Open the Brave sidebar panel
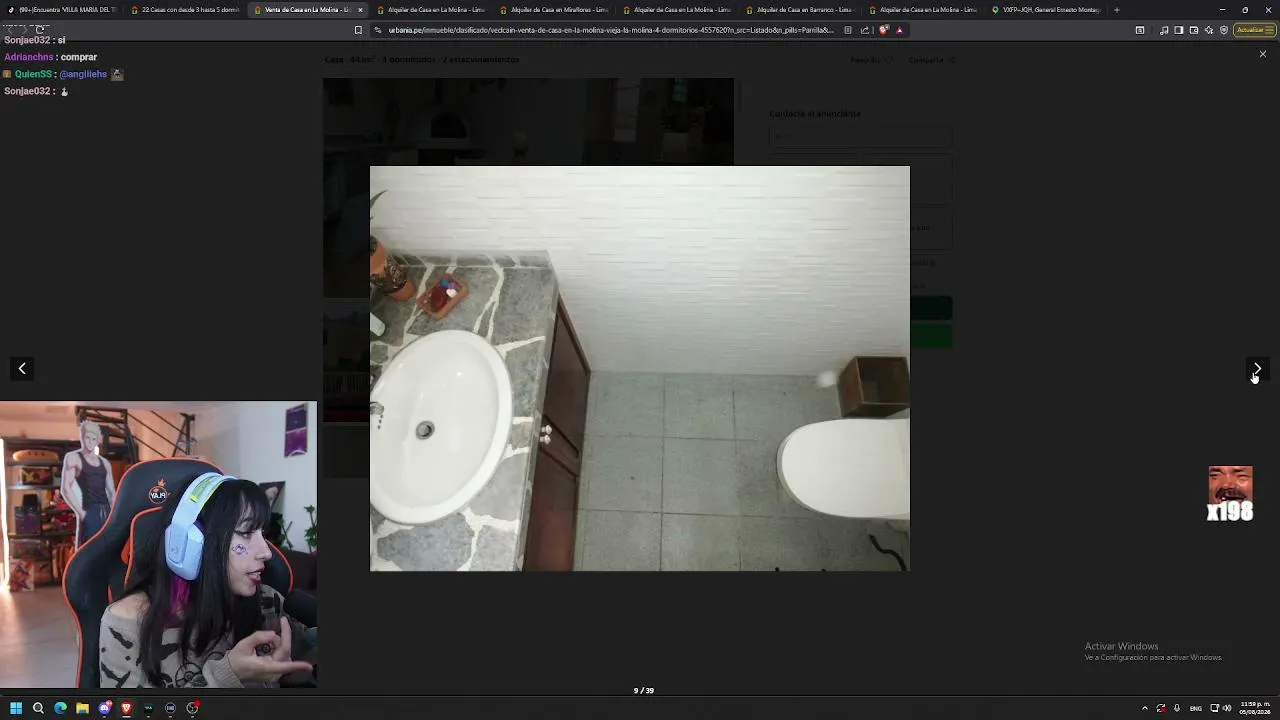The height and width of the screenshot is (720, 1280). [1179, 30]
